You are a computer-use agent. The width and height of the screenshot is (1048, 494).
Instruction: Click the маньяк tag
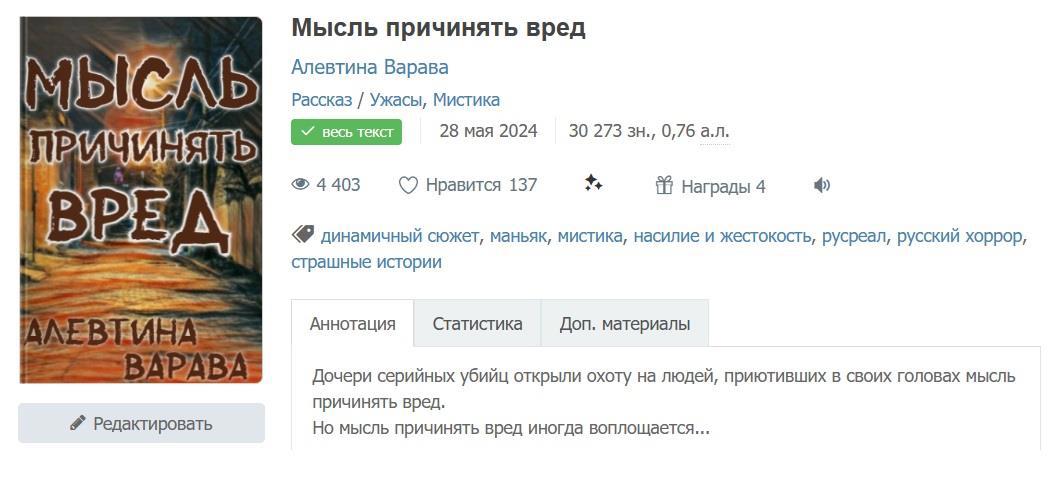pyautogui.click(x=518, y=236)
